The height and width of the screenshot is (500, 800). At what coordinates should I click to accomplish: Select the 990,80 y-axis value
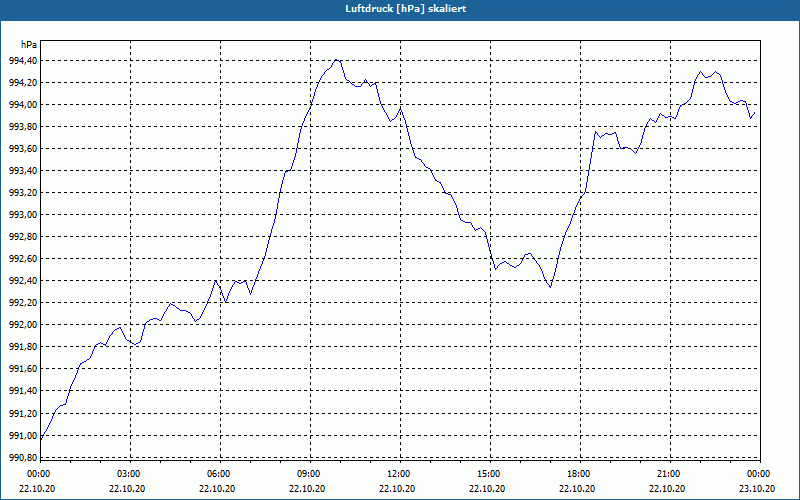[x=23, y=457]
